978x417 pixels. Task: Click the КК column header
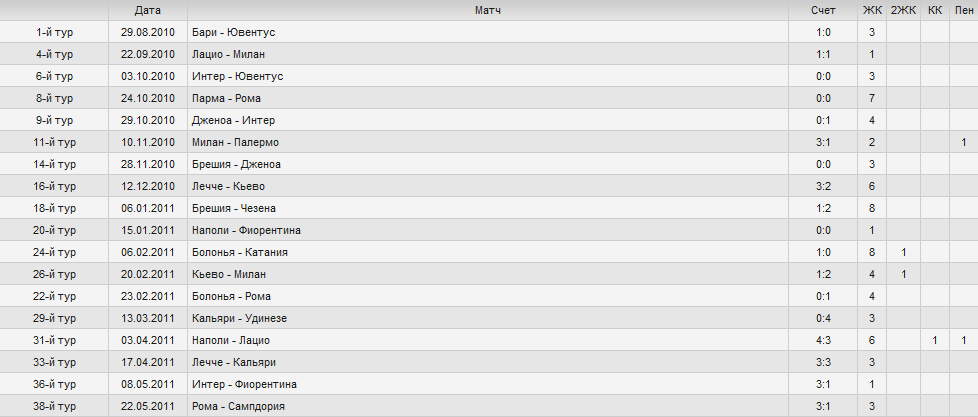[935, 11]
